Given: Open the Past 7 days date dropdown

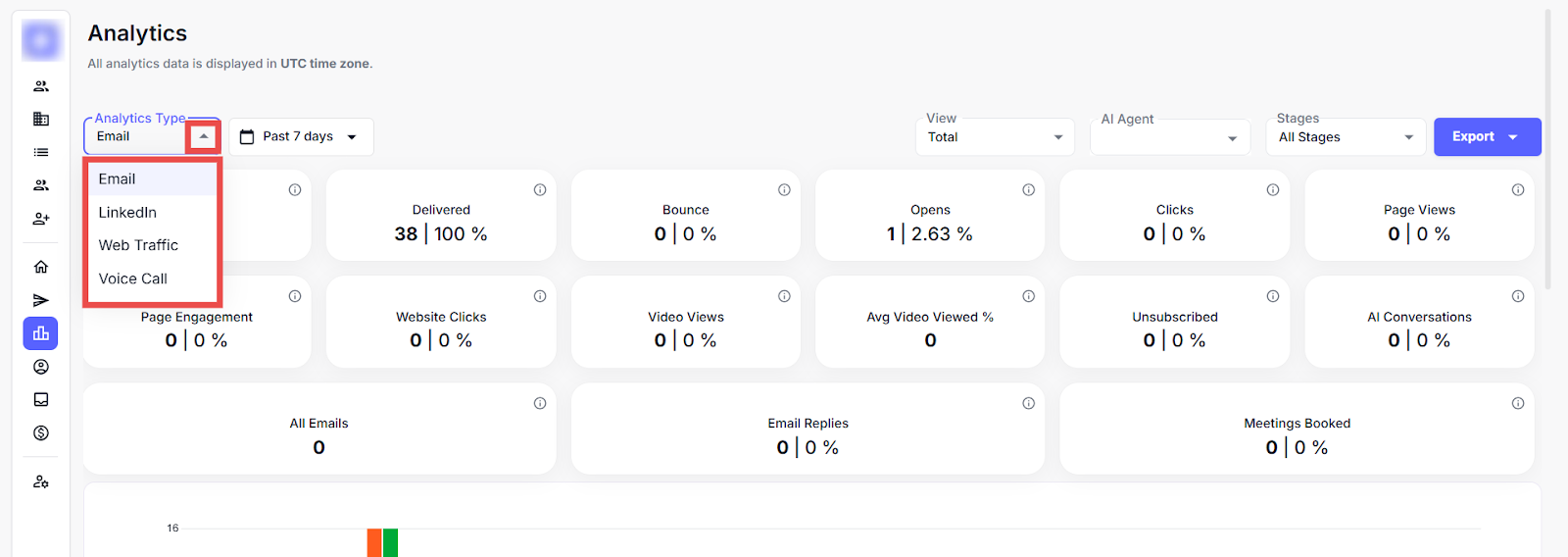Looking at the screenshot, I should coord(301,137).
